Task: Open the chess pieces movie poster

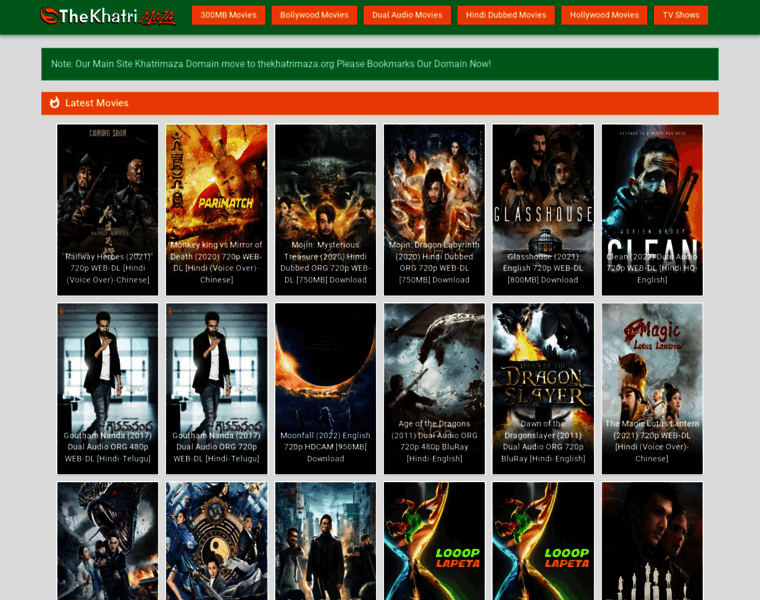Action: point(652,541)
